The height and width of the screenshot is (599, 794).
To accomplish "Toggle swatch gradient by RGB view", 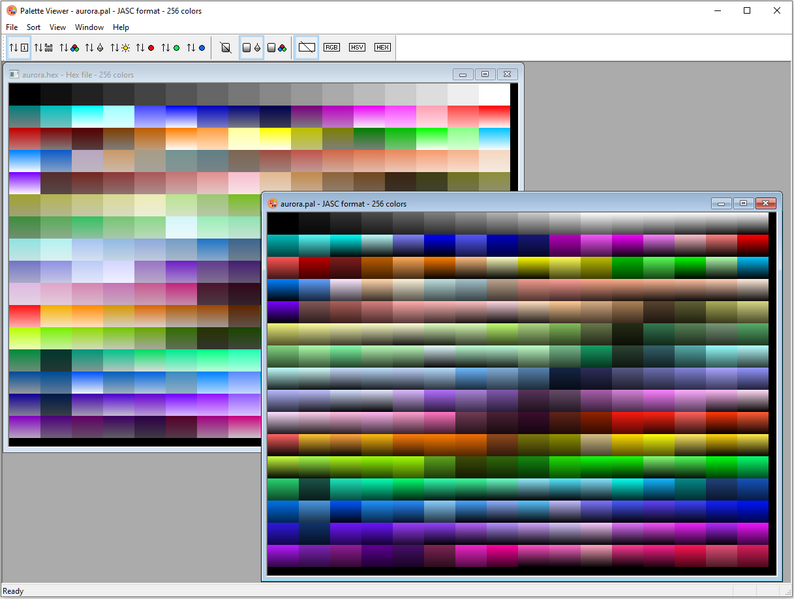I will [276, 48].
